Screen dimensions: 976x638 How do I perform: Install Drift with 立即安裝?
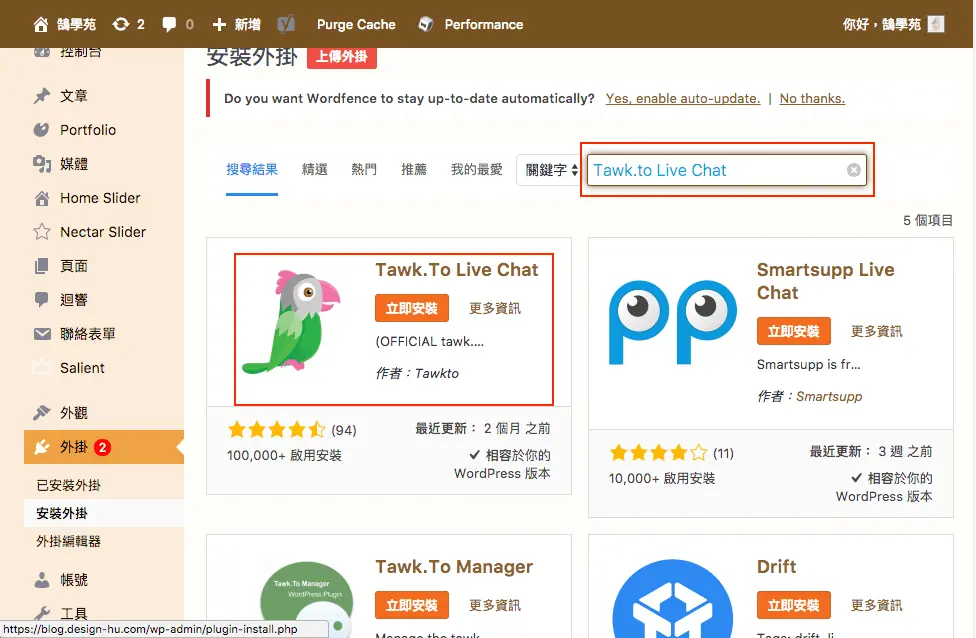point(794,605)
